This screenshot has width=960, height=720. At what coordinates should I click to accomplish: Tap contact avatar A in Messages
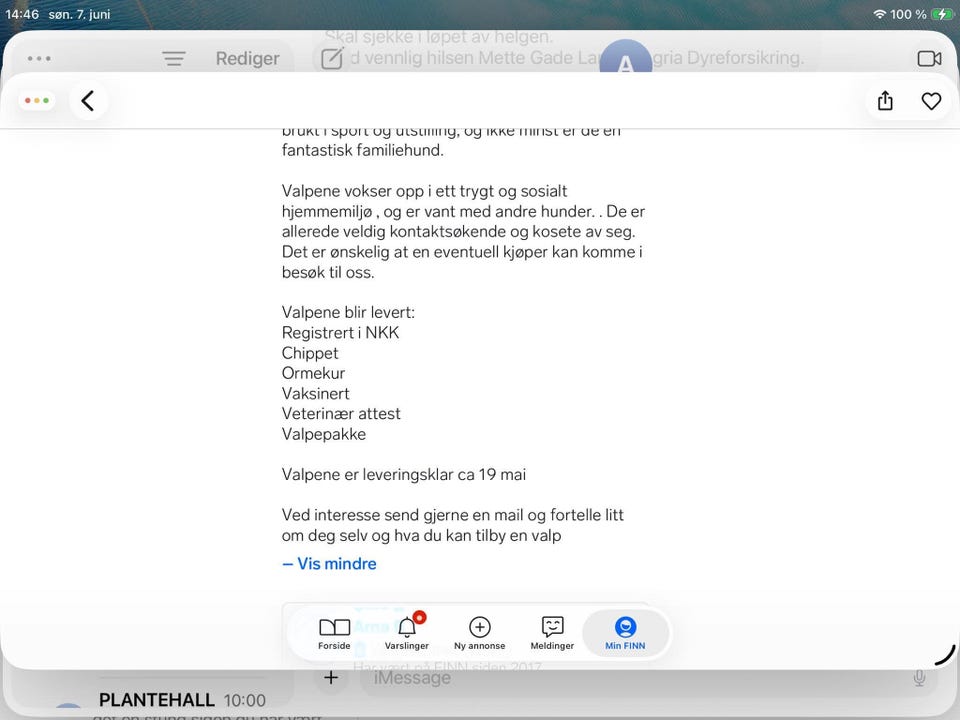[x=626, y=56]
